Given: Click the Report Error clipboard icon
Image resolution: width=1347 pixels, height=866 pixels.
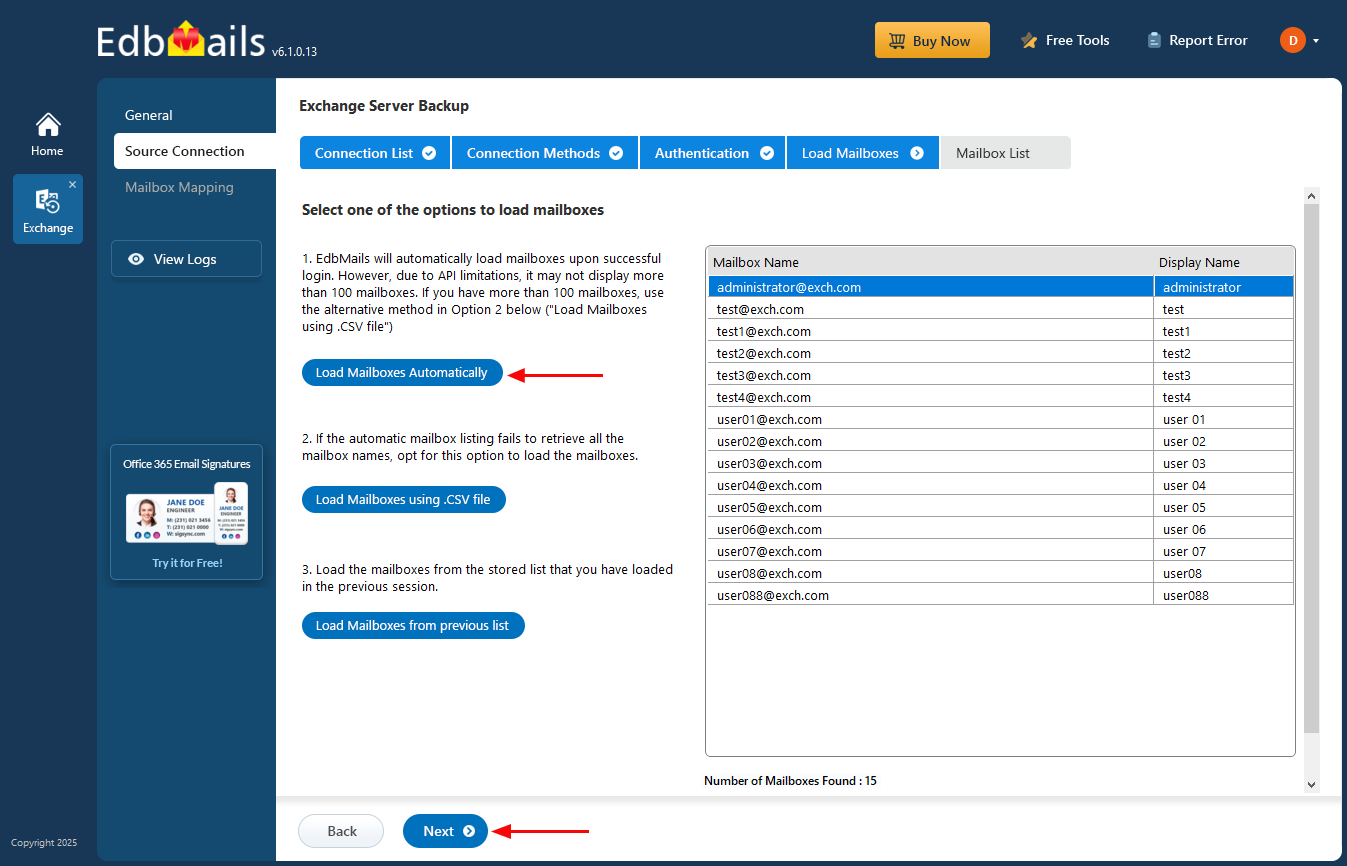Looking at the screenshot, I should click(1154, 41).
